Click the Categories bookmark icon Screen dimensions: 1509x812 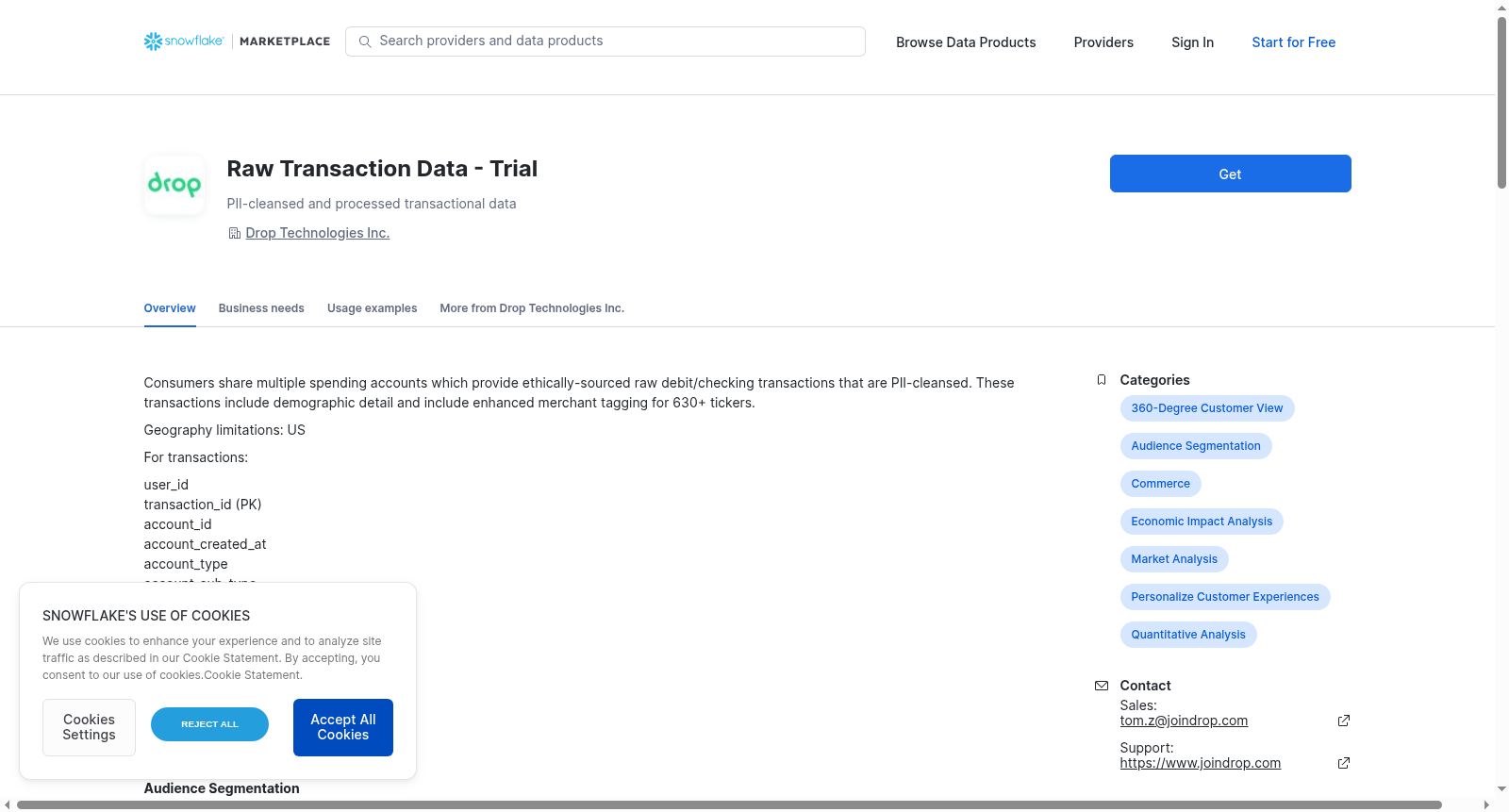coord(1102,380)
